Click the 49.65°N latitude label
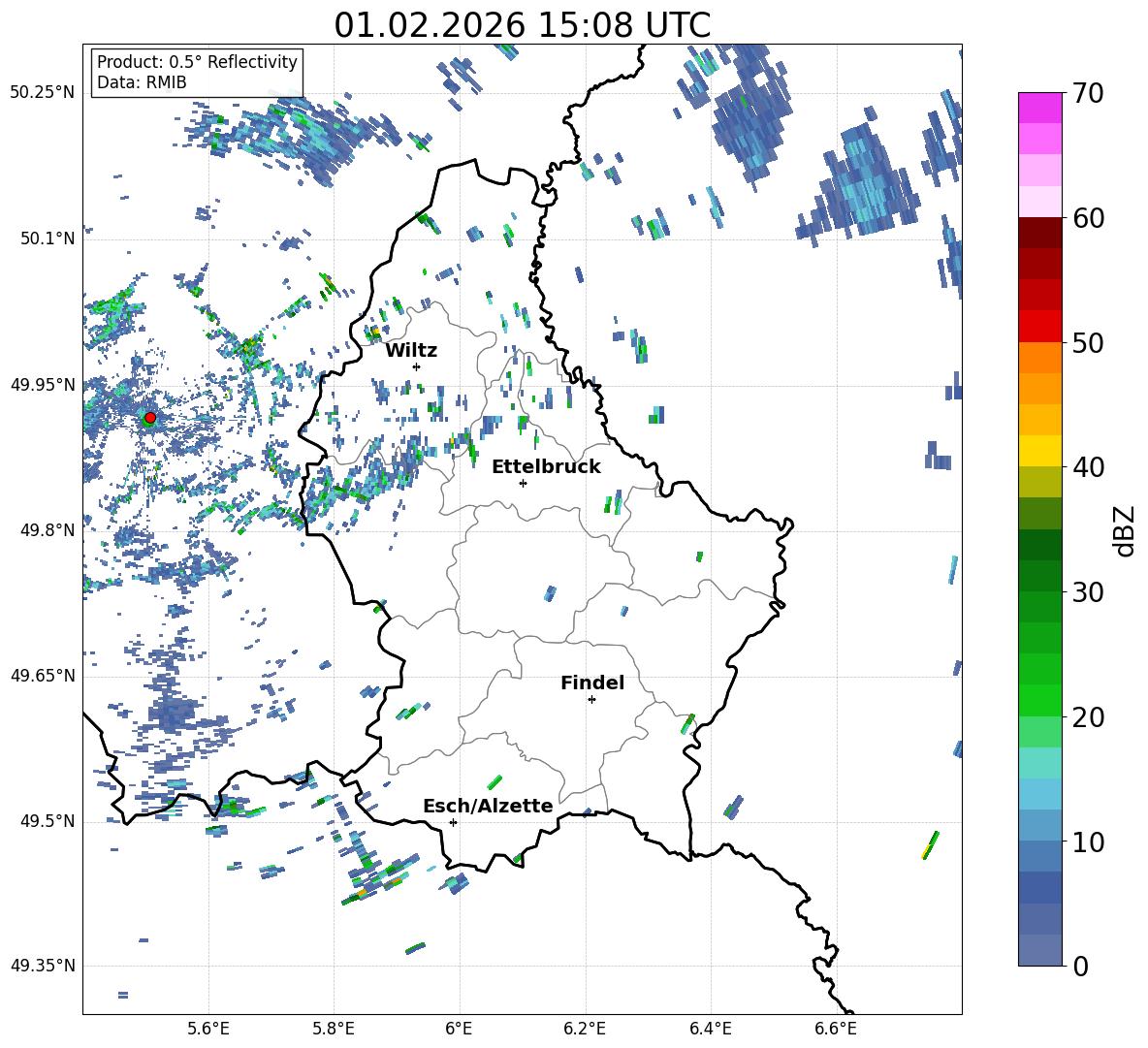The width and height of the screenshot is (1148, 1048). [x=43, y=675]
